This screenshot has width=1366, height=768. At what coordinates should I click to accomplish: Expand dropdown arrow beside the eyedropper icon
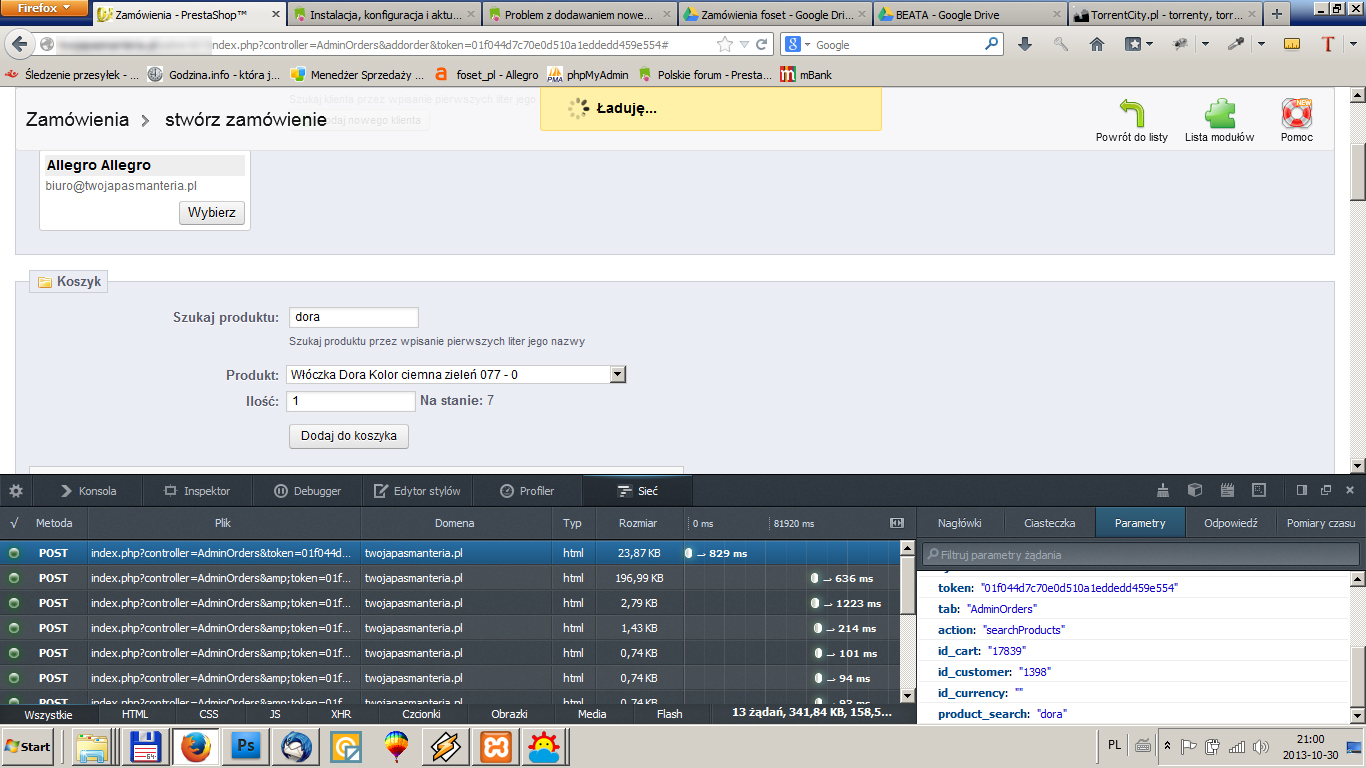pos(1261,44)
